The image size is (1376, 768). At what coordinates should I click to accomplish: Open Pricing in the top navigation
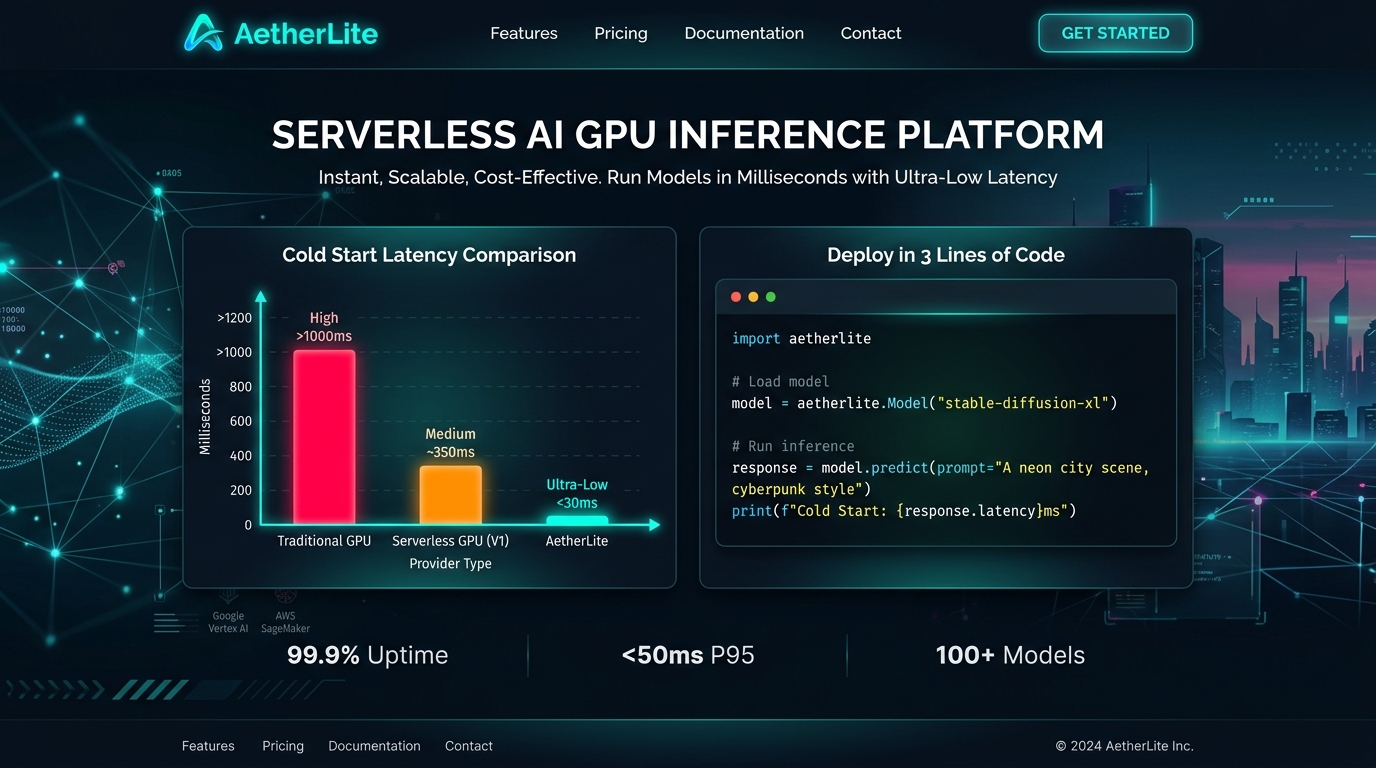point(621,33)
